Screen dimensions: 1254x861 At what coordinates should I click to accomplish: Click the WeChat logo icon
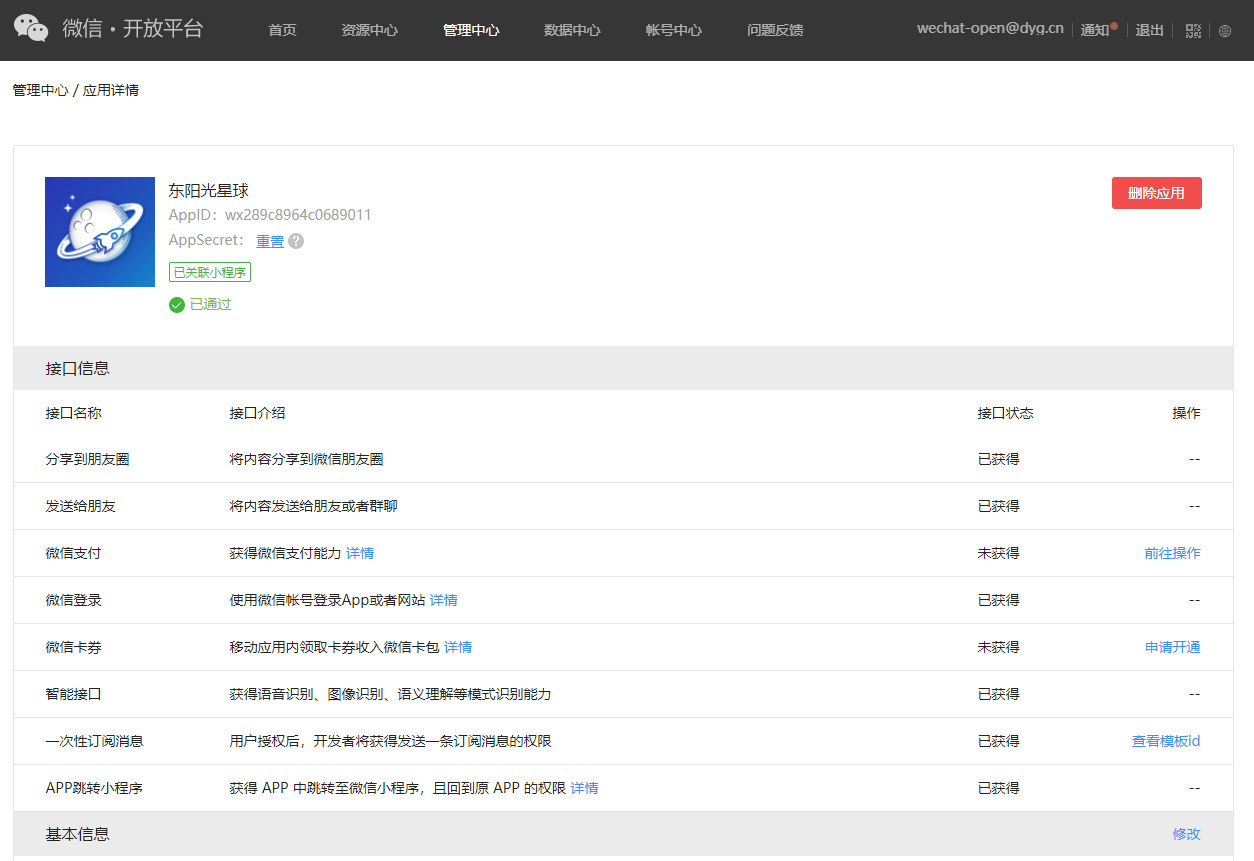click(31, 28)
